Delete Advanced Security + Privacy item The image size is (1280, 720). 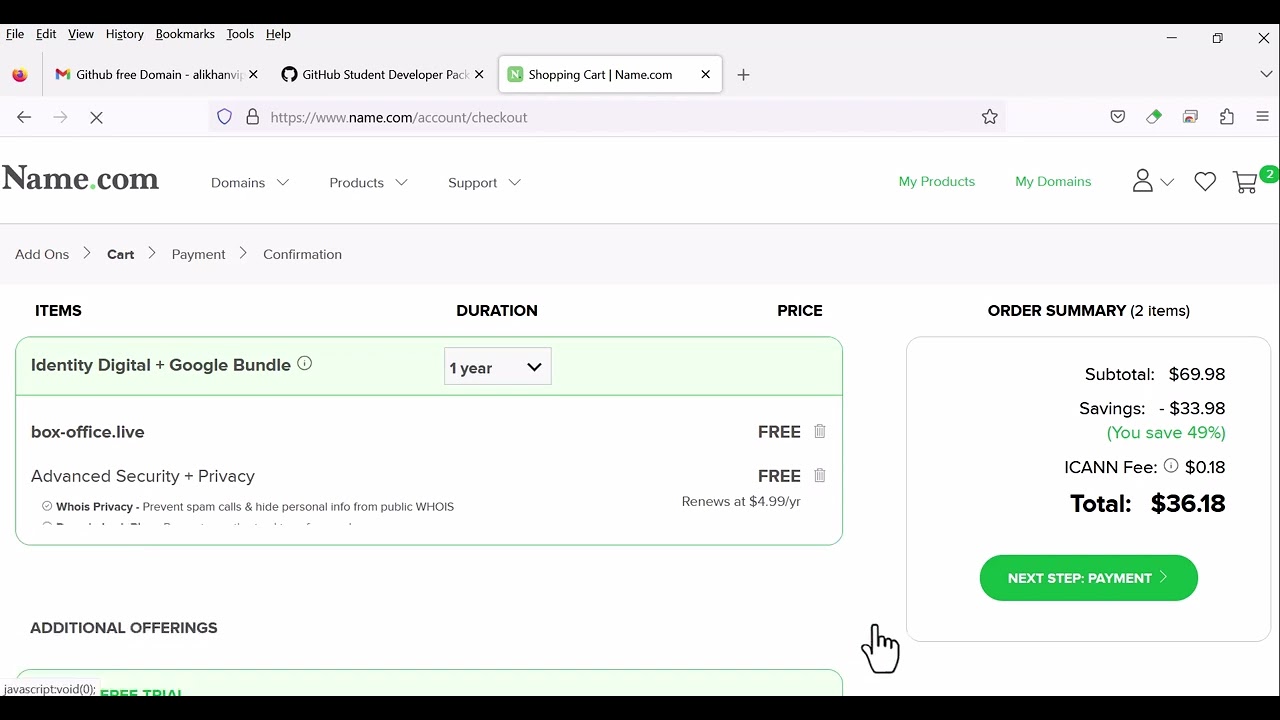tap(820, 475)
